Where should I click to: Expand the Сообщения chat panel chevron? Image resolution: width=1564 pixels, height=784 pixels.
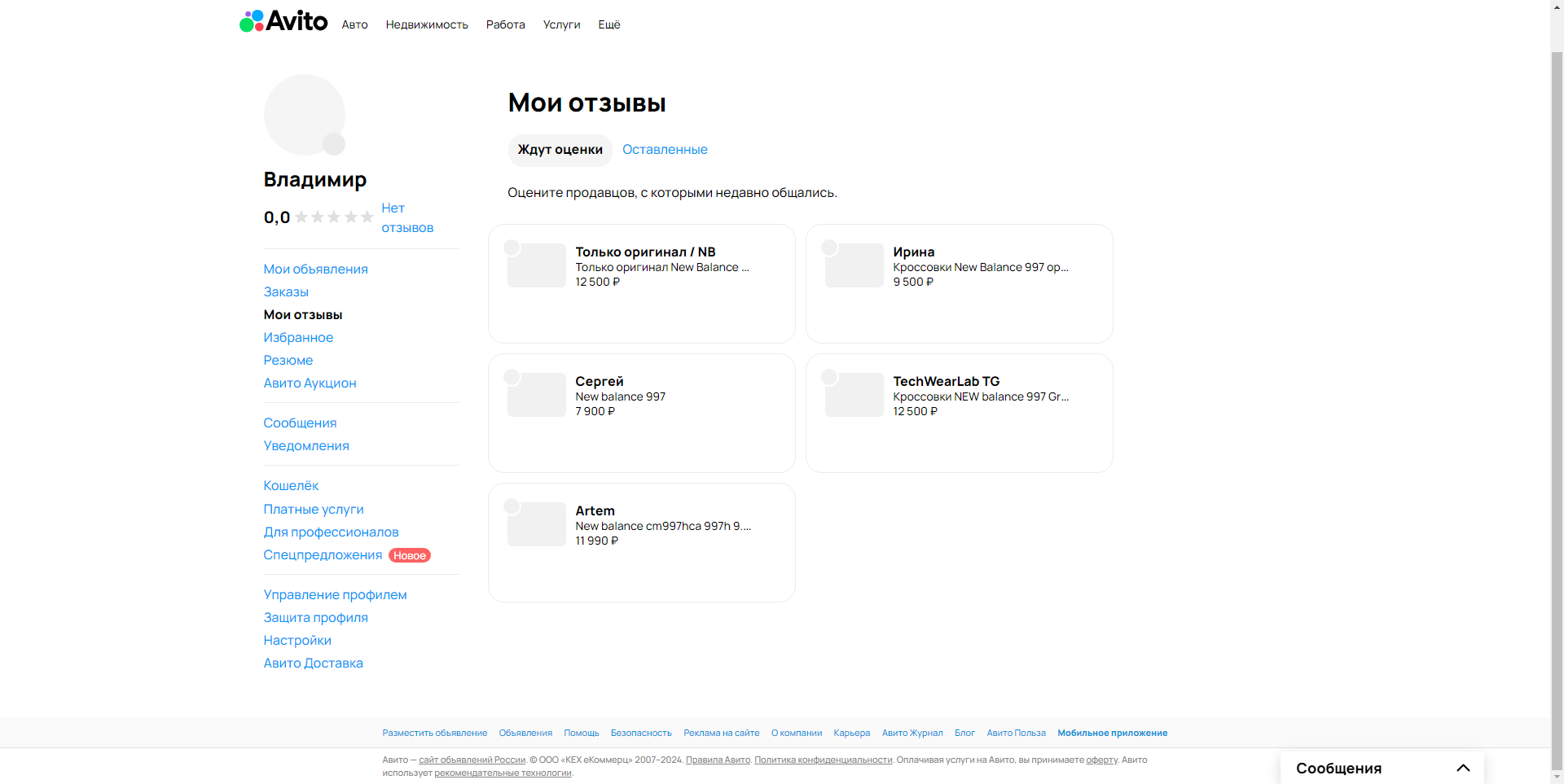(x=1463, y=768)
